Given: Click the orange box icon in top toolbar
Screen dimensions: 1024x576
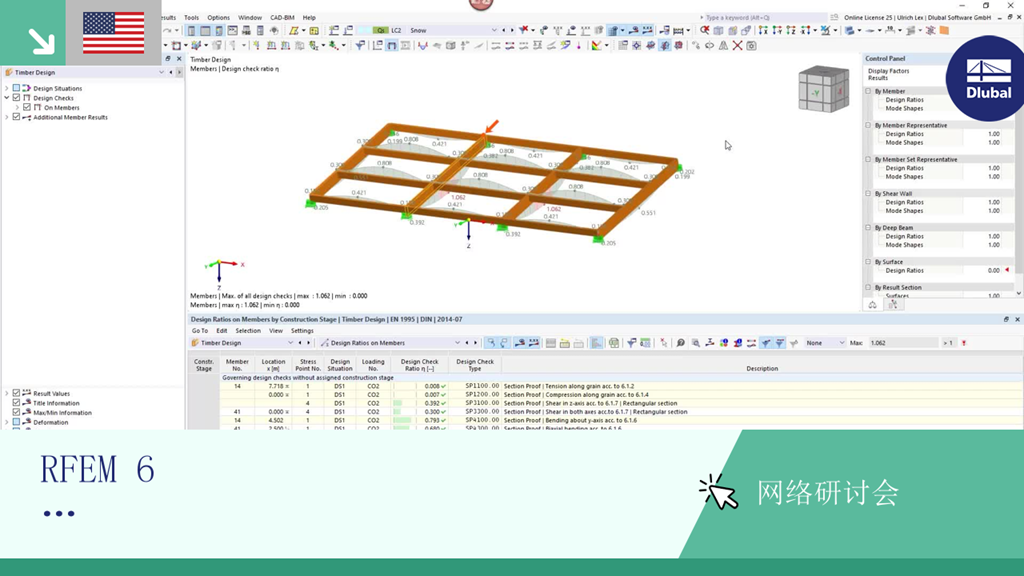Looking at the screenshot, I should click(944, 31).
